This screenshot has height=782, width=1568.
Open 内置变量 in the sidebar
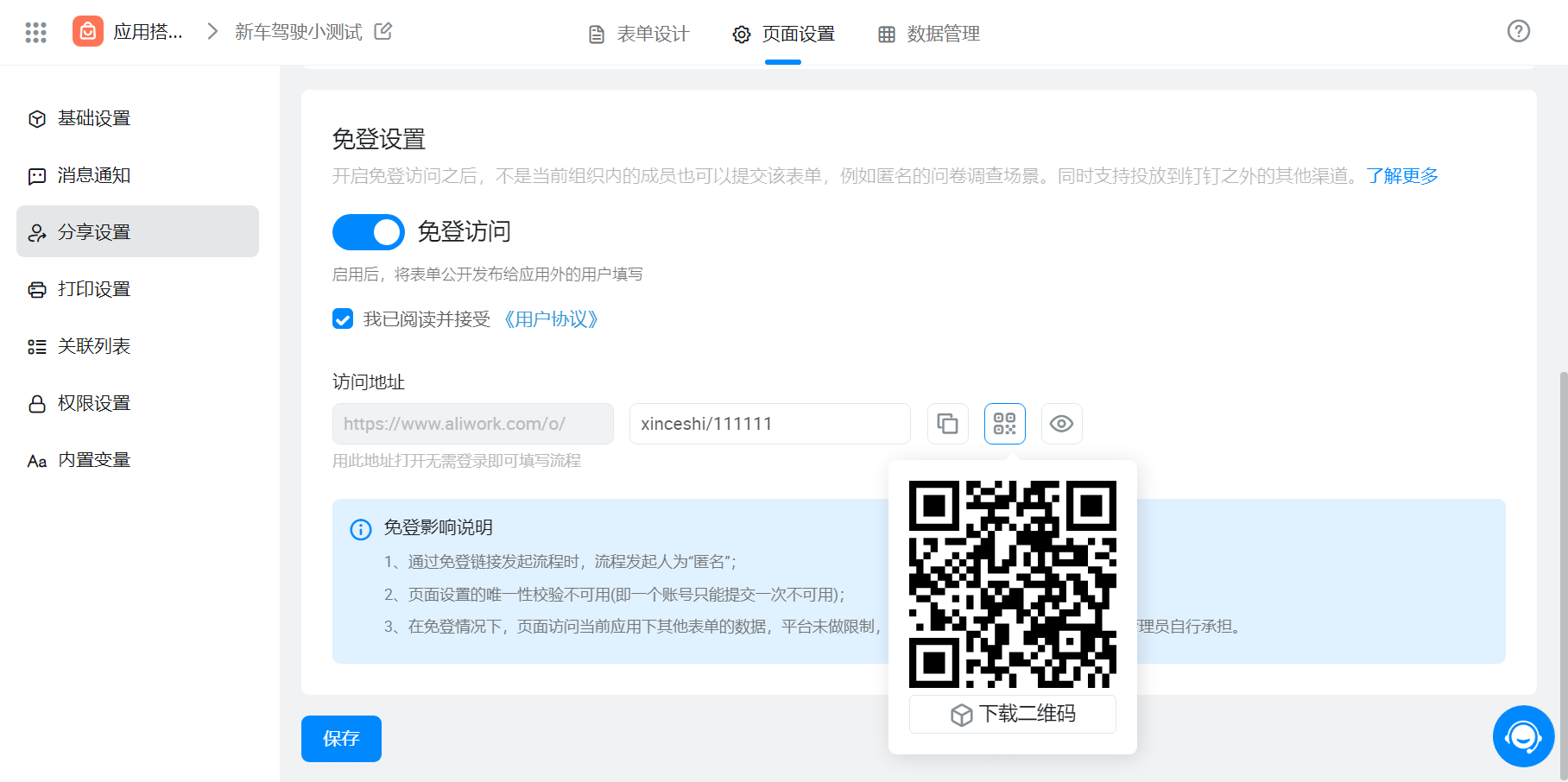[x=137, y=460]
